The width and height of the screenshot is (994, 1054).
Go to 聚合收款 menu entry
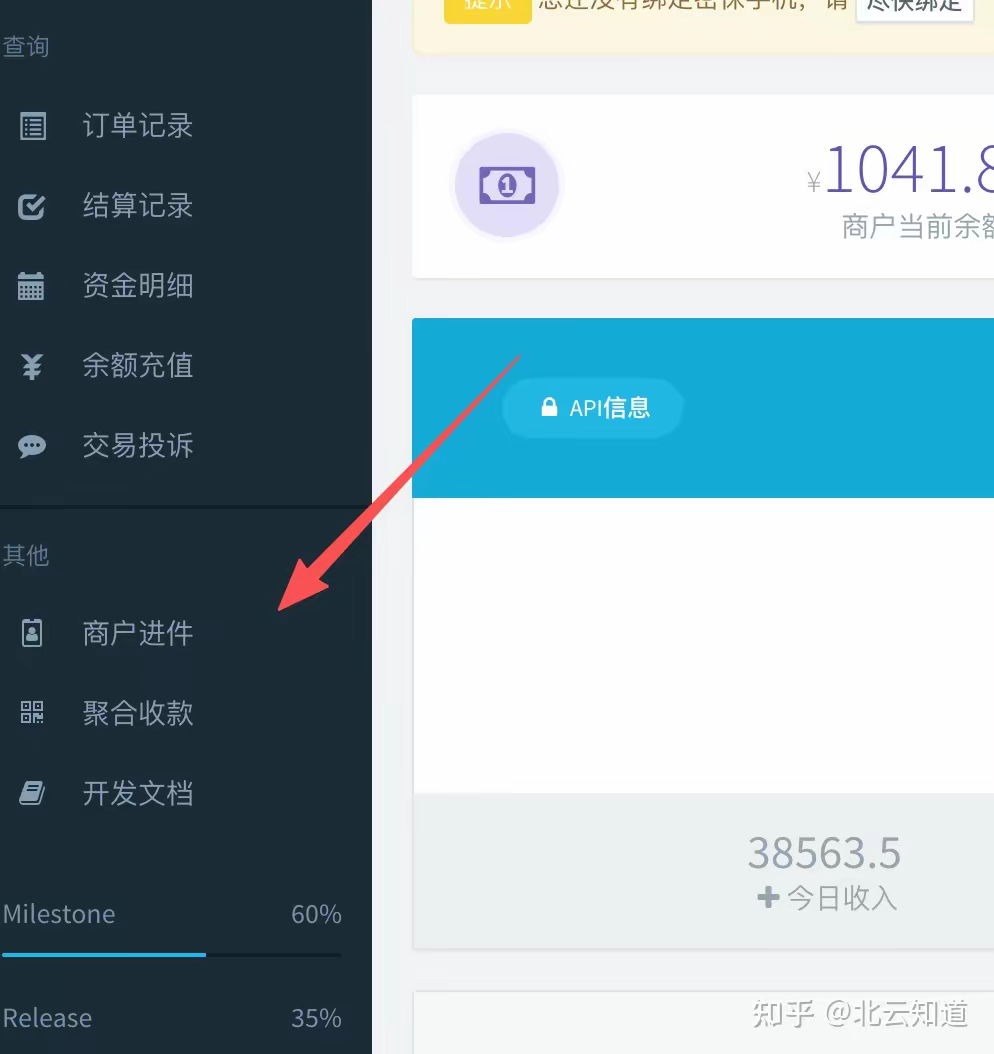coord(138,713)
